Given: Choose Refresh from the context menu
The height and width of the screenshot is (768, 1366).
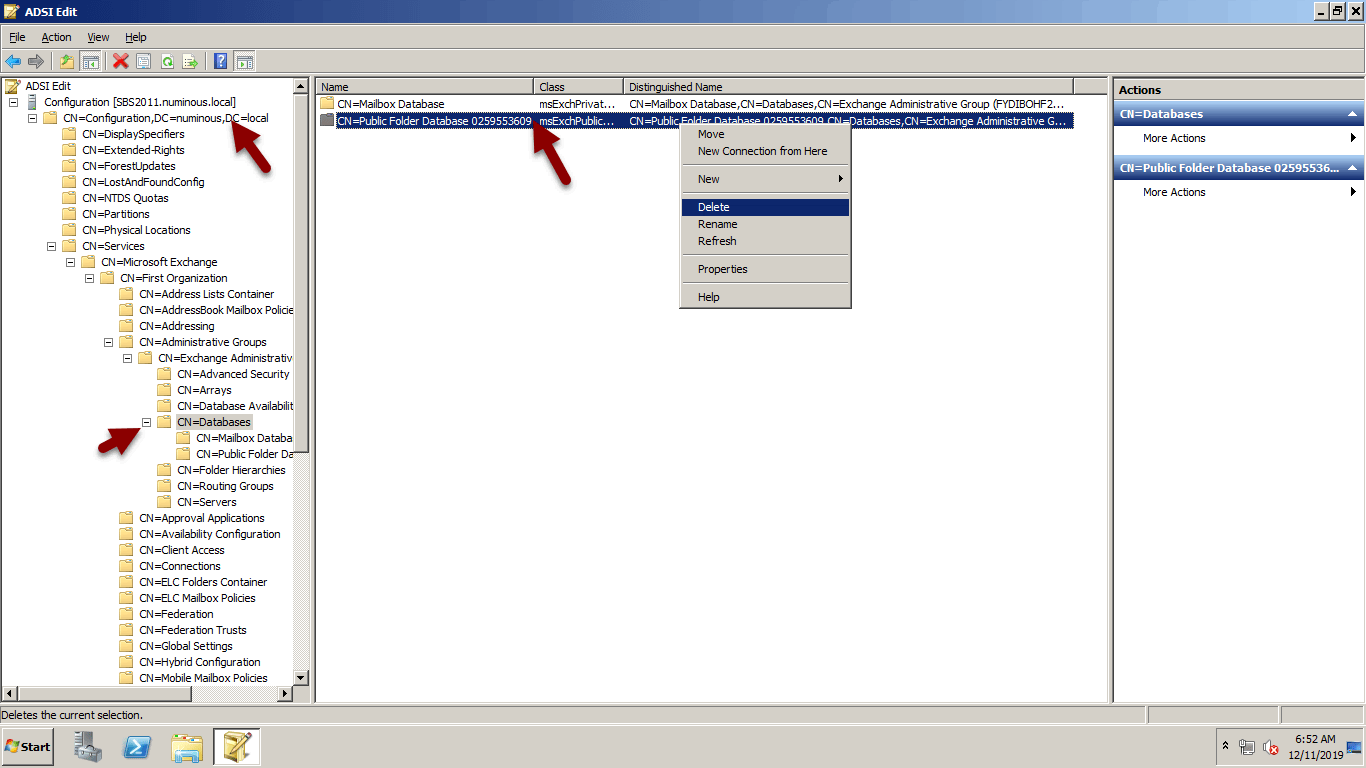Looking at the screenshot, I should (x=765, y=241).
